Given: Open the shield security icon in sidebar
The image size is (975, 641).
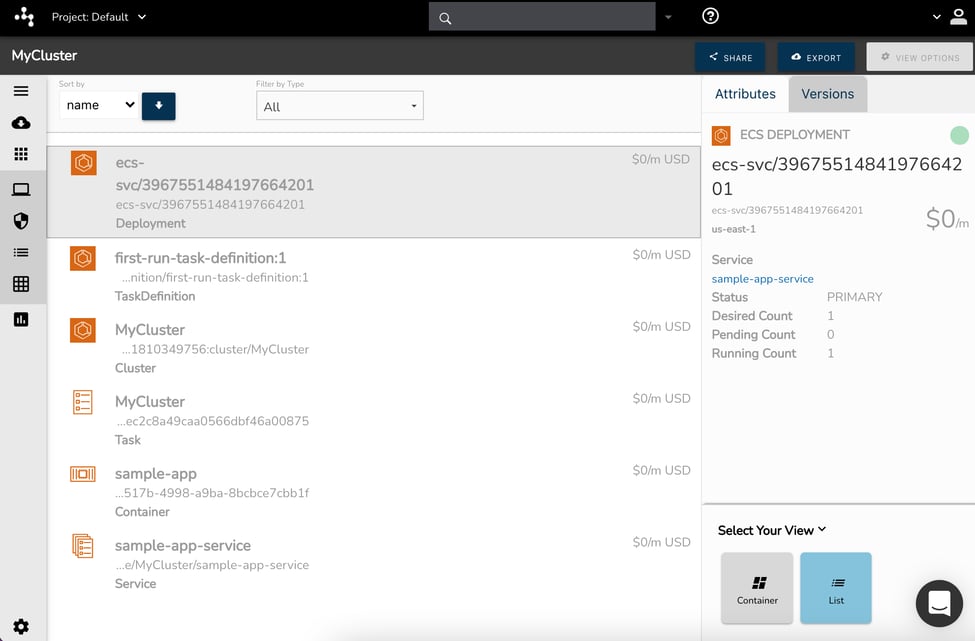Looking at the screenshot, I should pyautogui.click(x=21, y=221).
